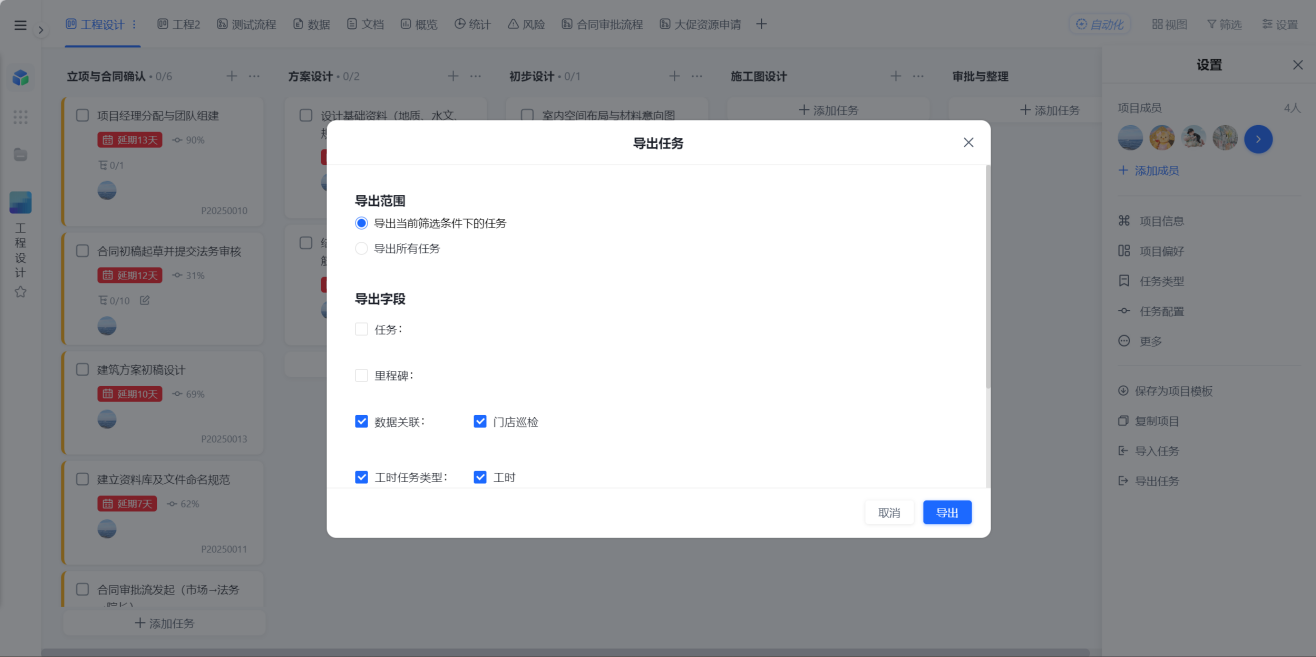The width and height of the screenshot is (1316, 657).
Task: Uncheck the 数据关联 checkbox
Action: point(362,421)
